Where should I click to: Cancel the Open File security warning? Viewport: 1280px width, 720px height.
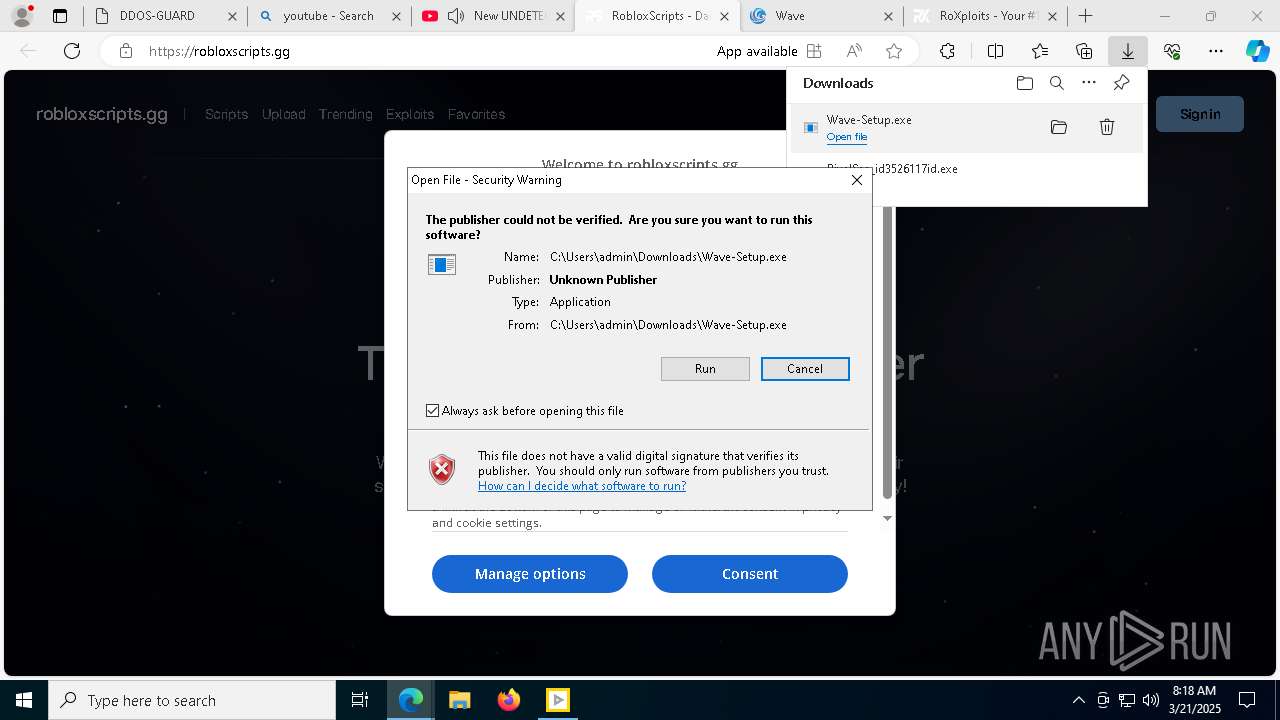point(805,369)
